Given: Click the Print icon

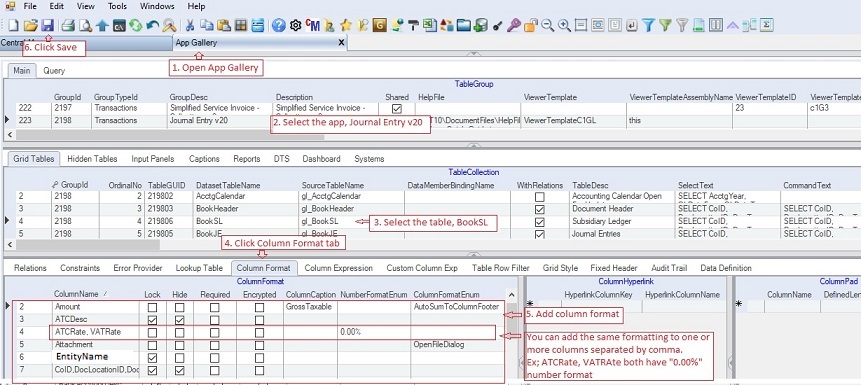Looking at the screenshot, I should tap(68, 25).
